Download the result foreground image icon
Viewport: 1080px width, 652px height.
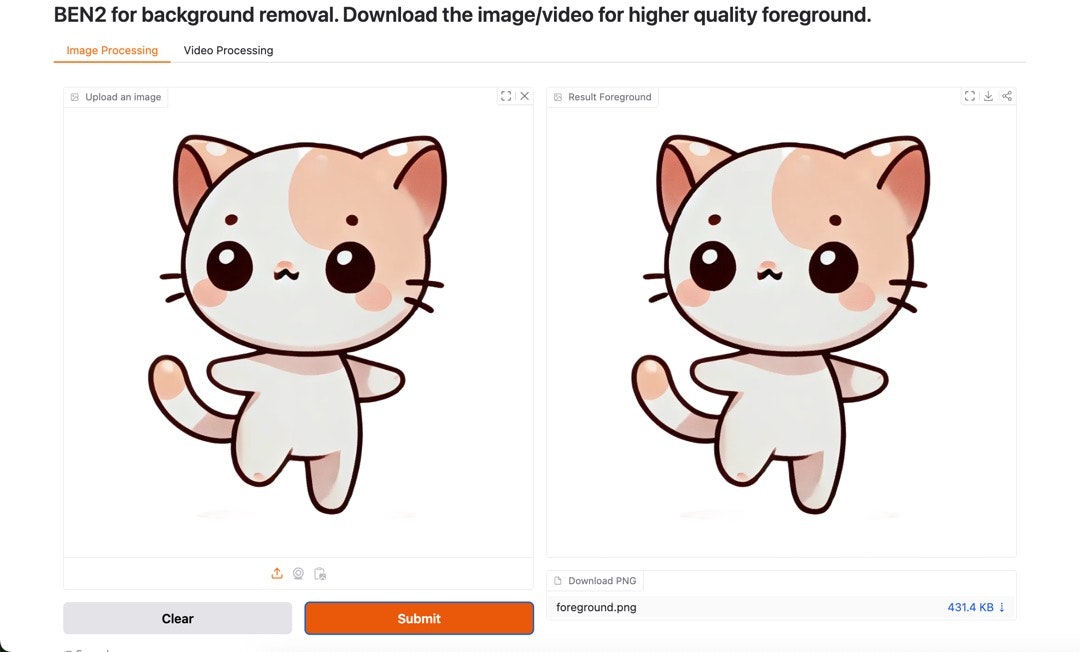pyautogui.click(x=988, y=96)
